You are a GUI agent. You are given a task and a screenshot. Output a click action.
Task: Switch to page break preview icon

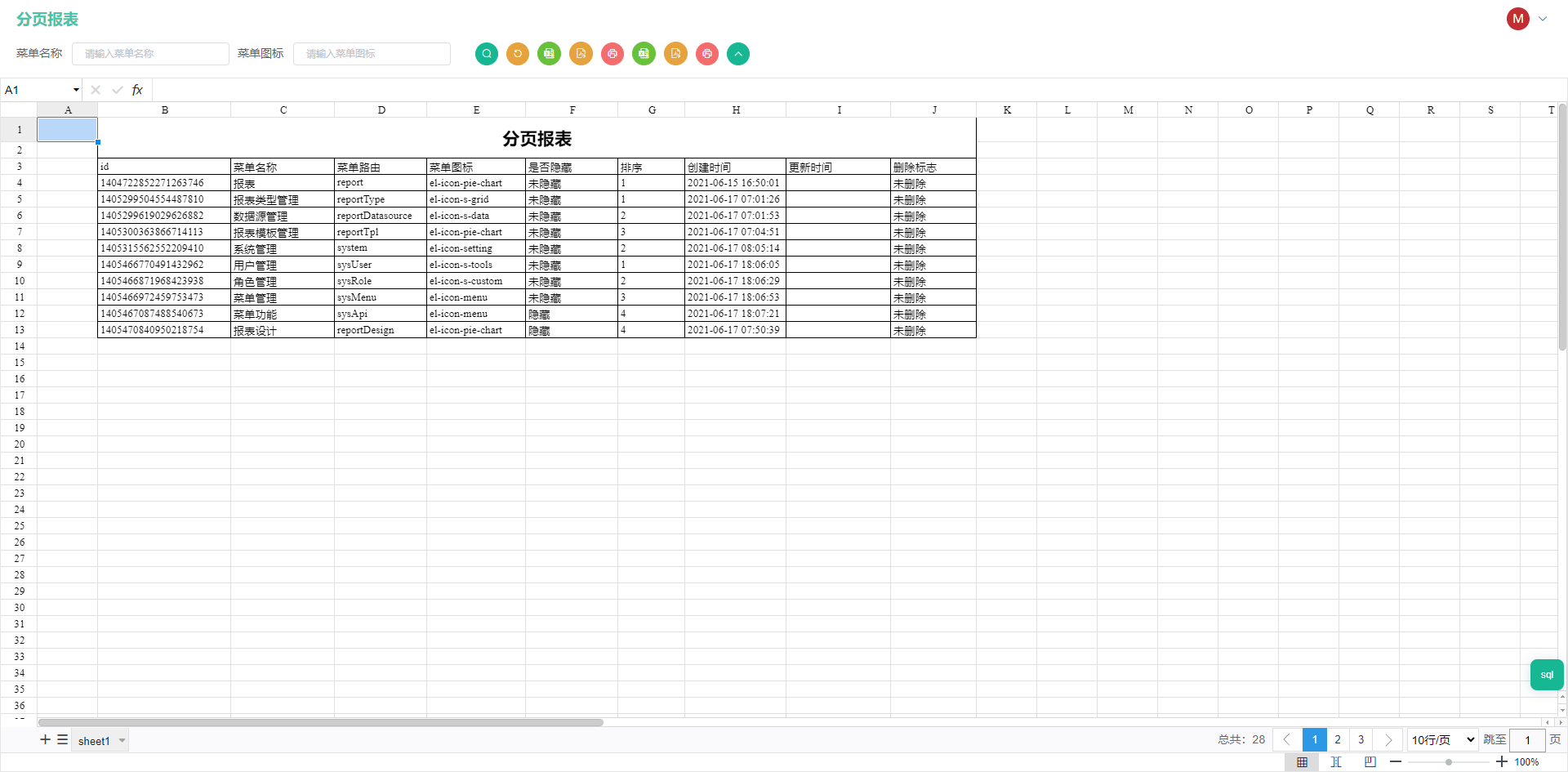point(1336,762)
